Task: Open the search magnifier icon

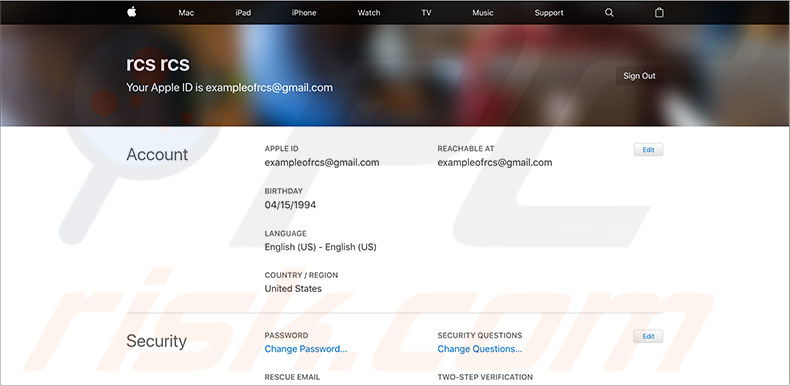Action: point(609,13)
